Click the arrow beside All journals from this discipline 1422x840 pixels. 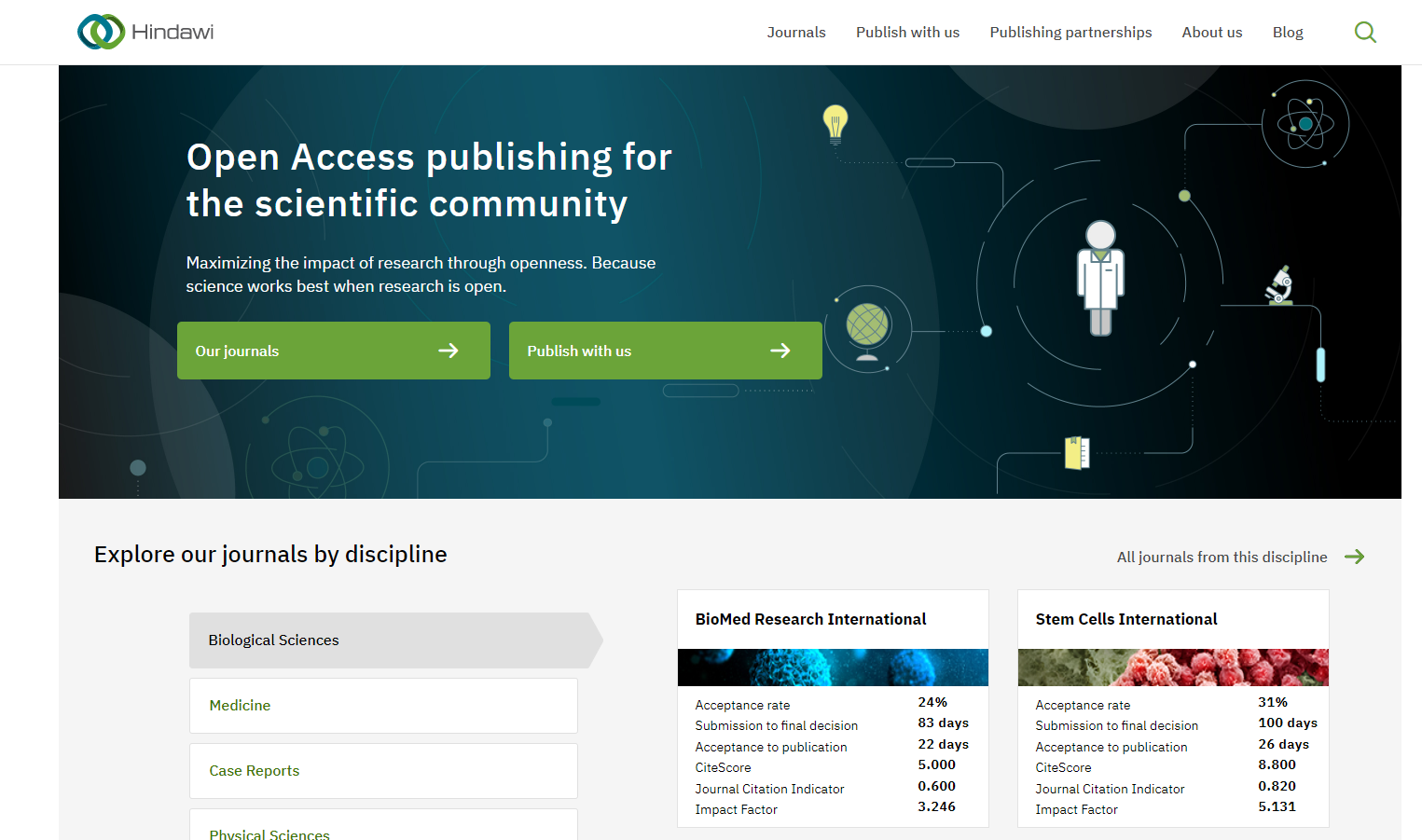tap(1355, 557)
